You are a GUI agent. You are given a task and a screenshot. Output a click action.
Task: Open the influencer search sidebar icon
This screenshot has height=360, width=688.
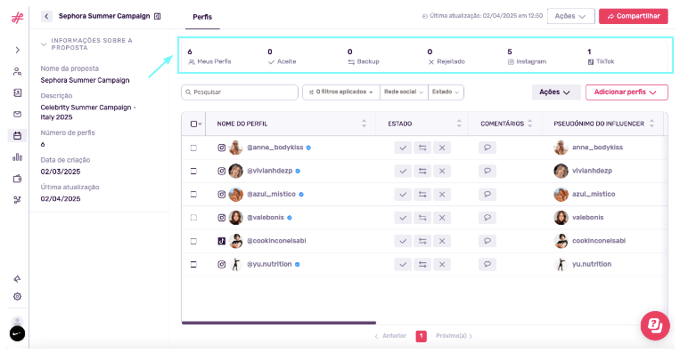coord(17,72)
